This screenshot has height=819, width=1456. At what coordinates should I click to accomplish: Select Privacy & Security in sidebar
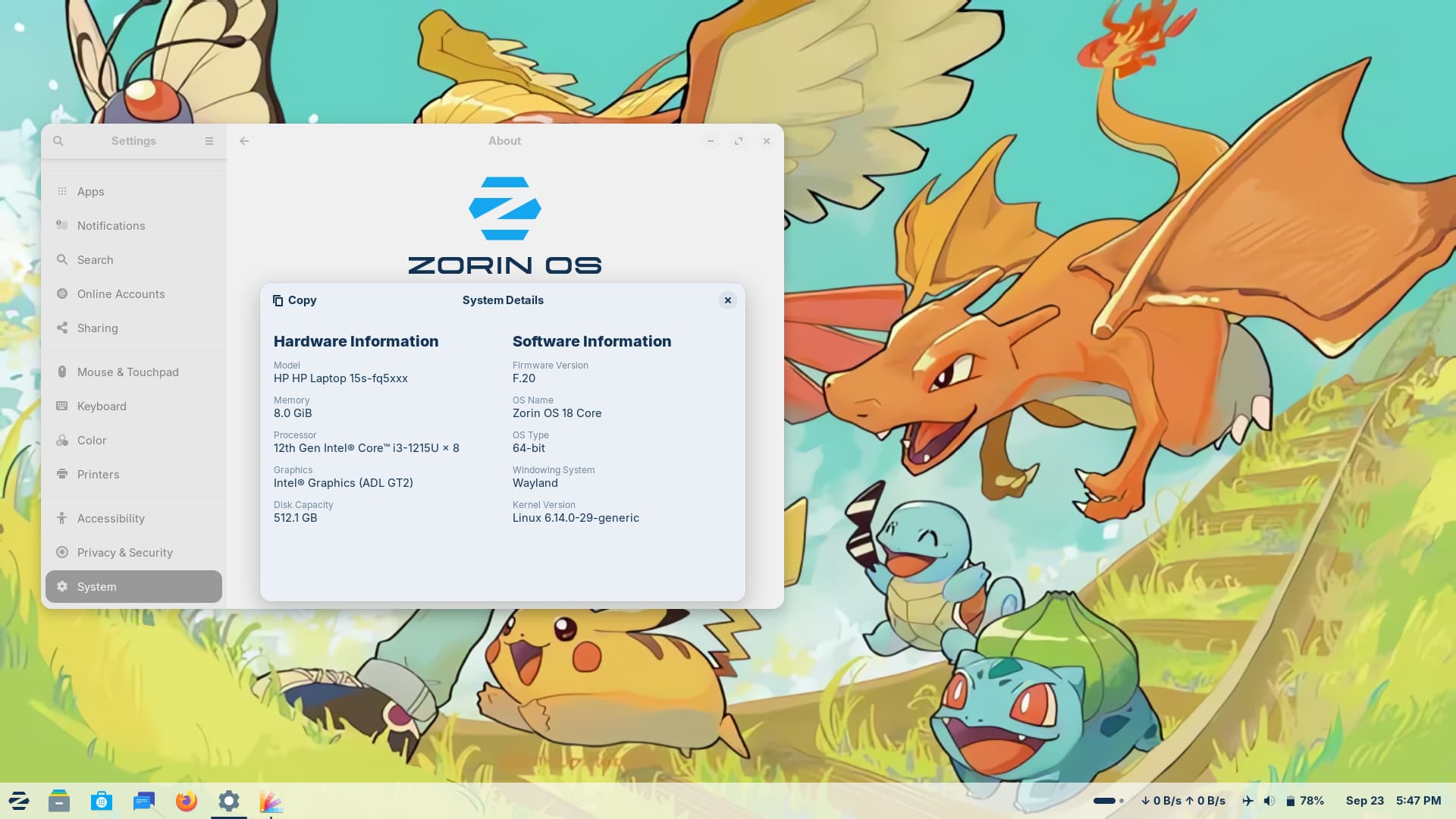click(x=124, y=553)
